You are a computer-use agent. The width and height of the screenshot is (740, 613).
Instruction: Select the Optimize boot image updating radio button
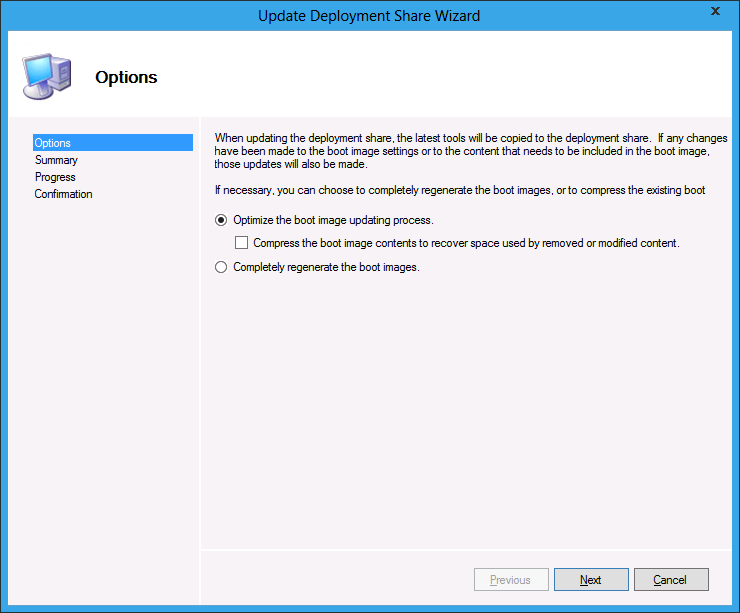click(x=221, y=220)
